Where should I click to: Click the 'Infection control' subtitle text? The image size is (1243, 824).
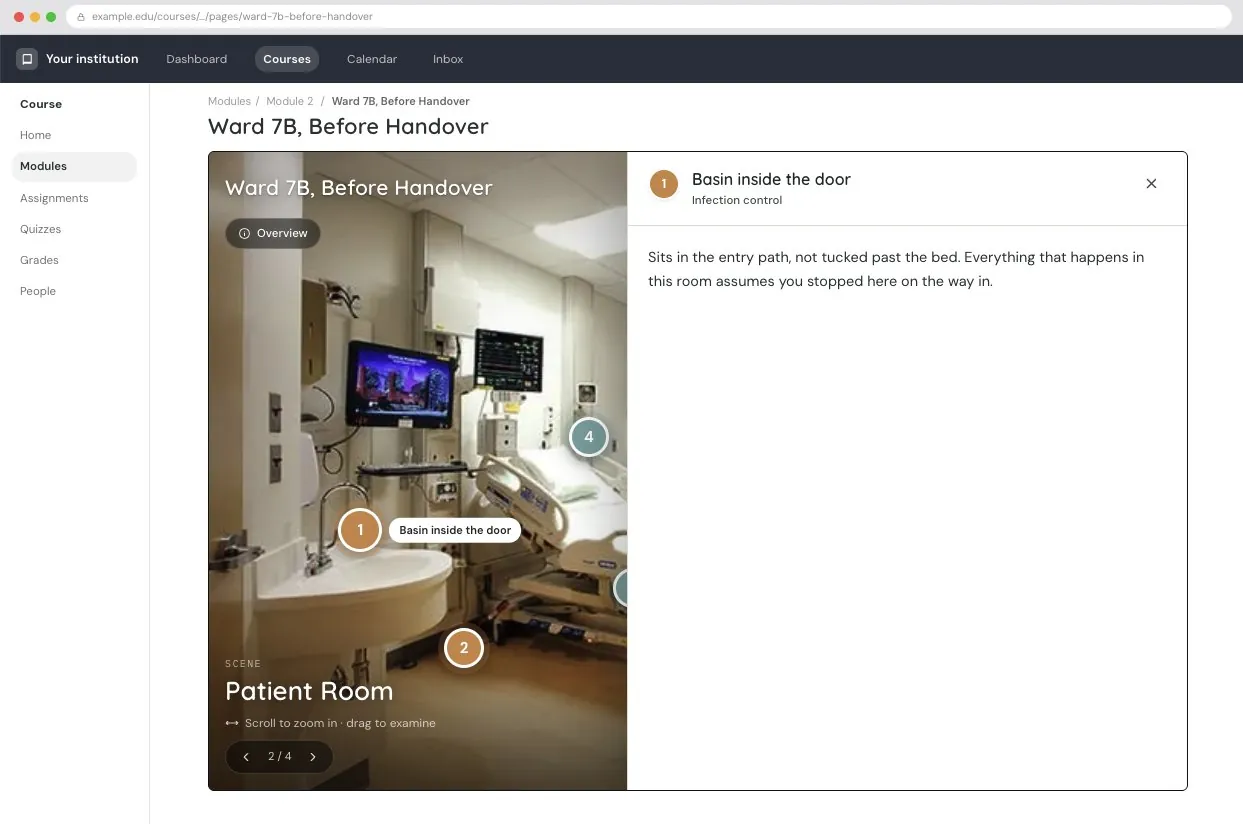click(x=737, y=200)
